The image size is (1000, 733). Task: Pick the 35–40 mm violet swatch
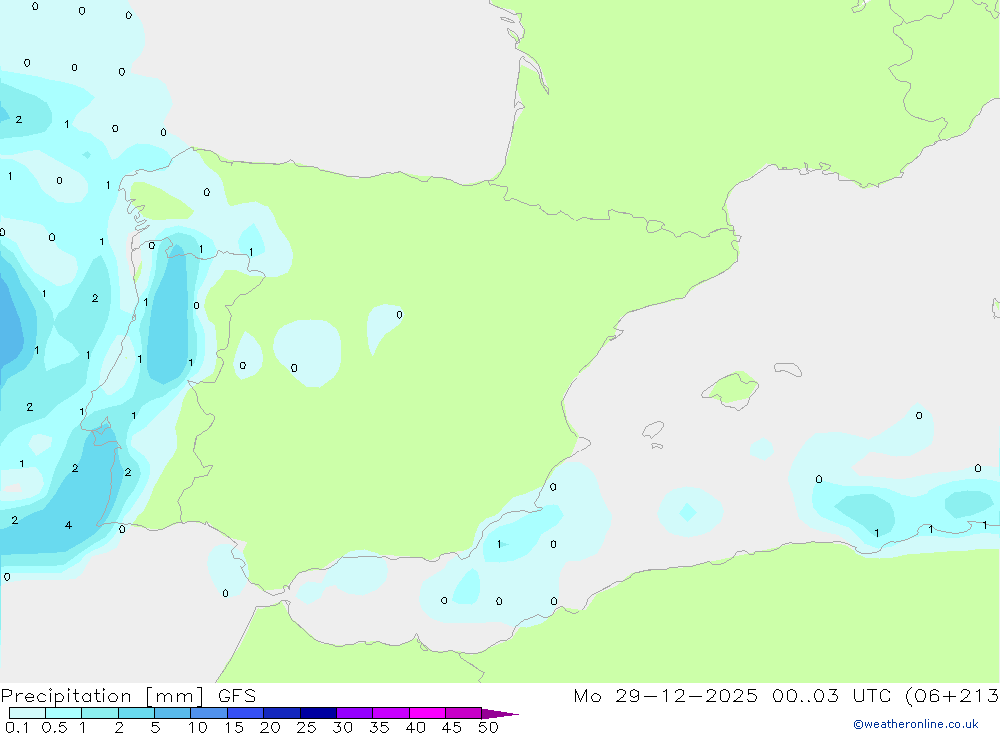click(x=390, y=713)
